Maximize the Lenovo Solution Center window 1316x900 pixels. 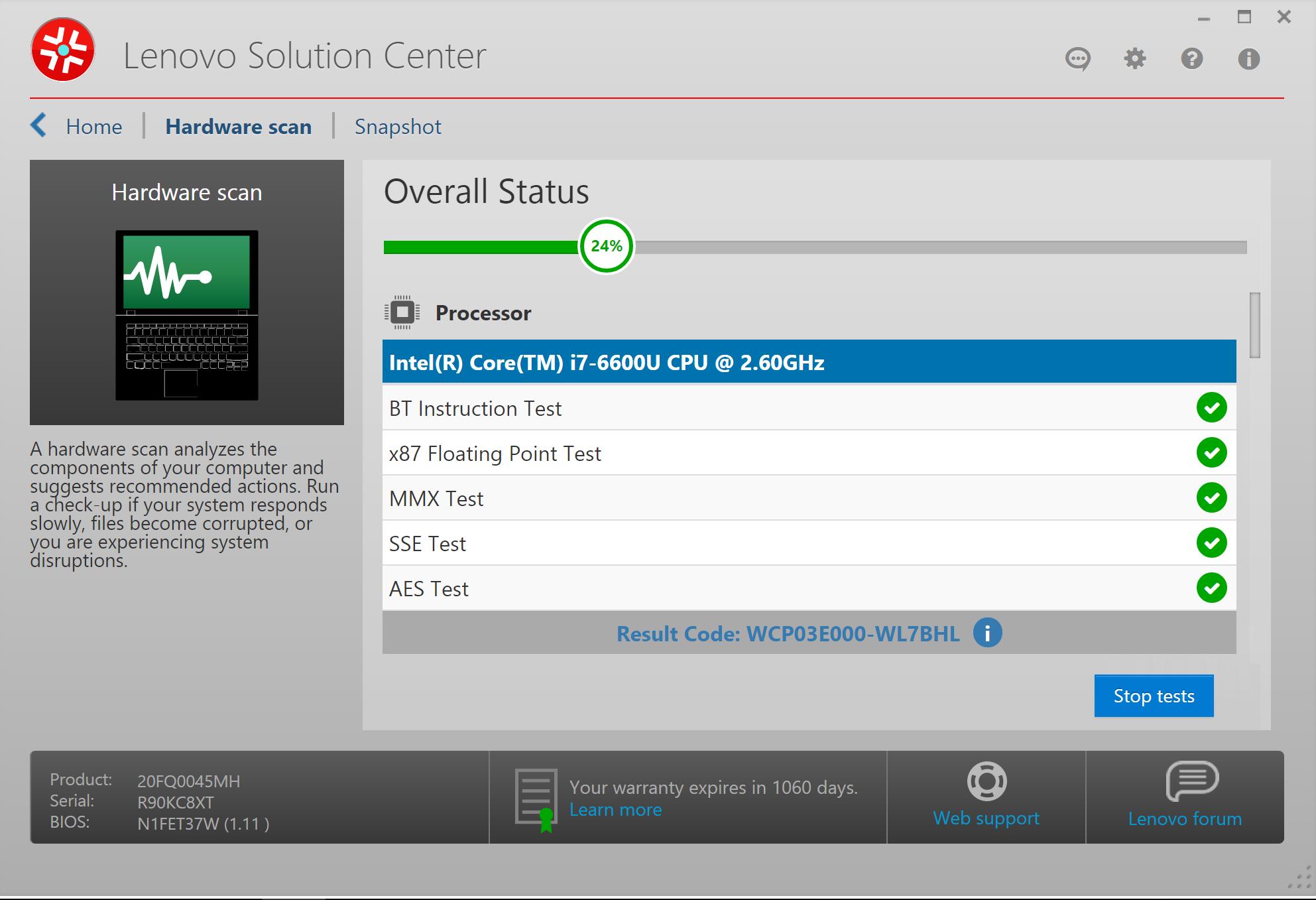1244,17
